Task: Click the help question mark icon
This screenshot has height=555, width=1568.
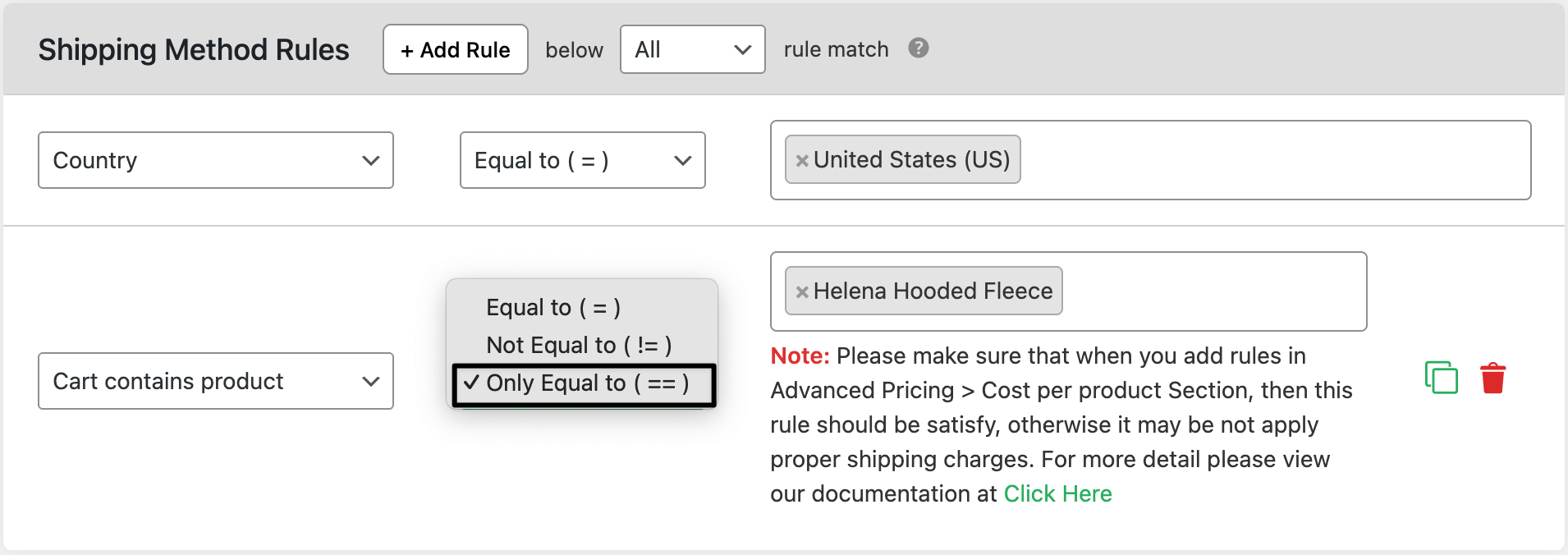Action: click(918, 48)
